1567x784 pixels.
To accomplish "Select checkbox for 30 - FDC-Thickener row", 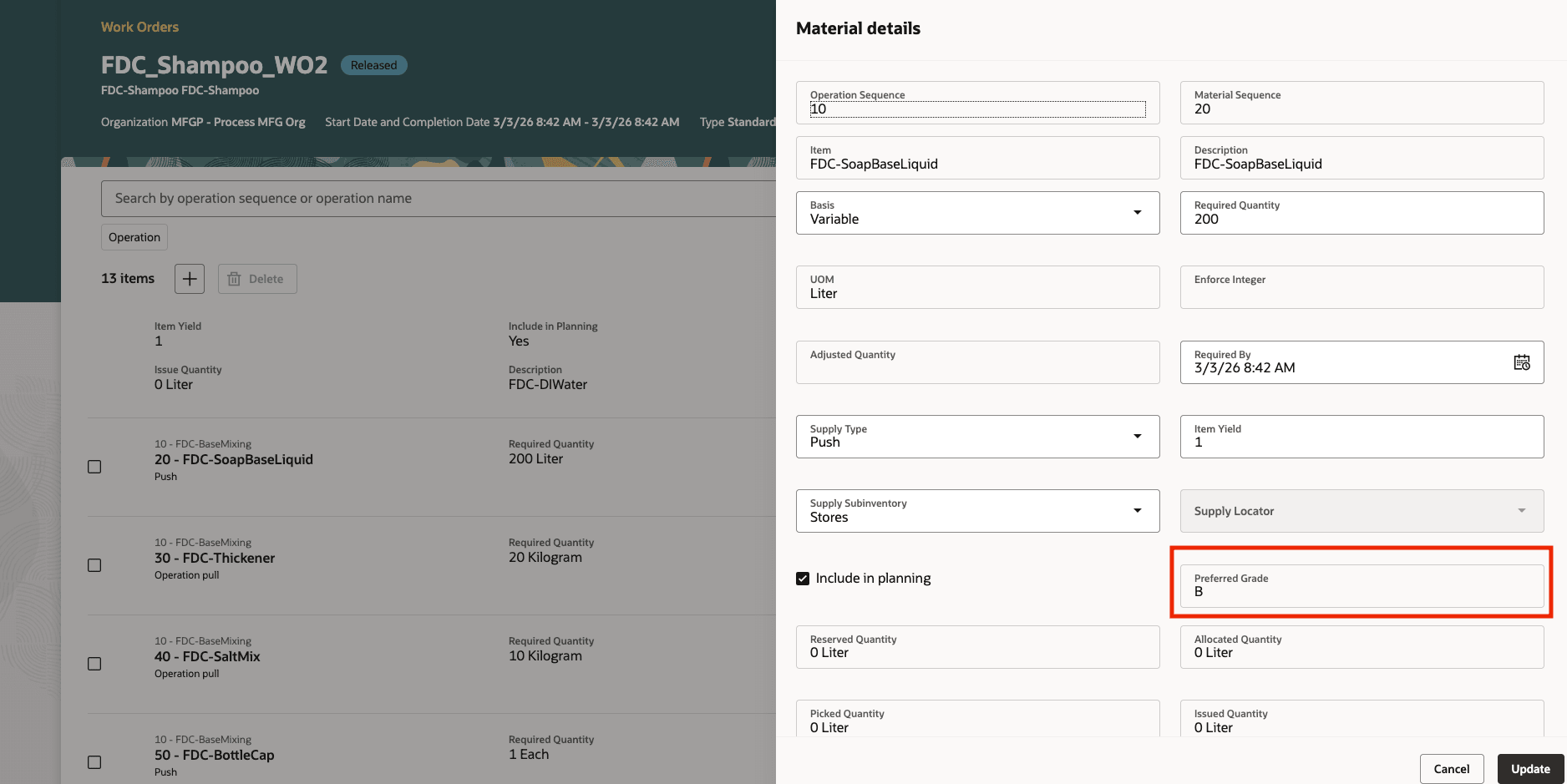I will click(94, 565).
